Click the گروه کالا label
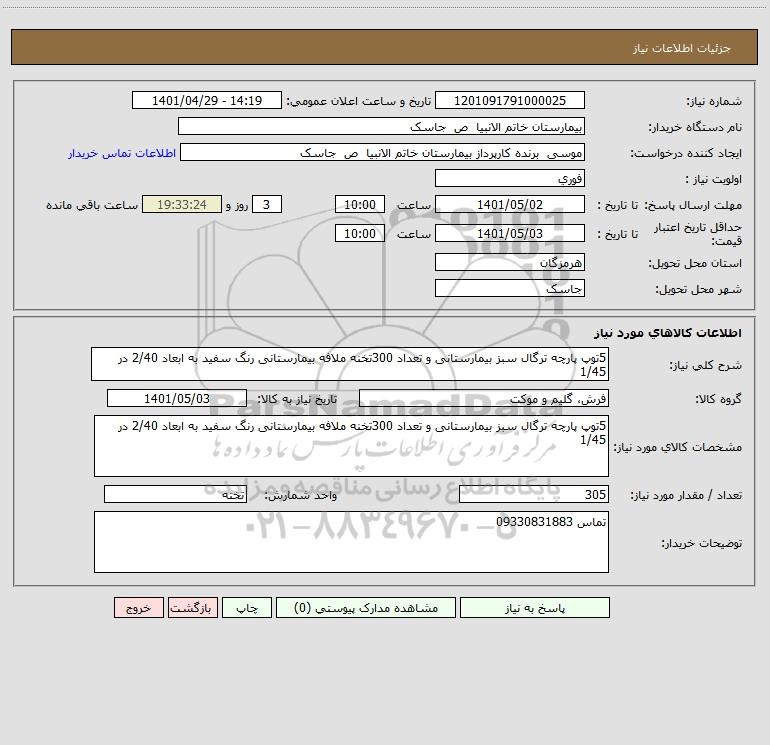 click(718, 399)
